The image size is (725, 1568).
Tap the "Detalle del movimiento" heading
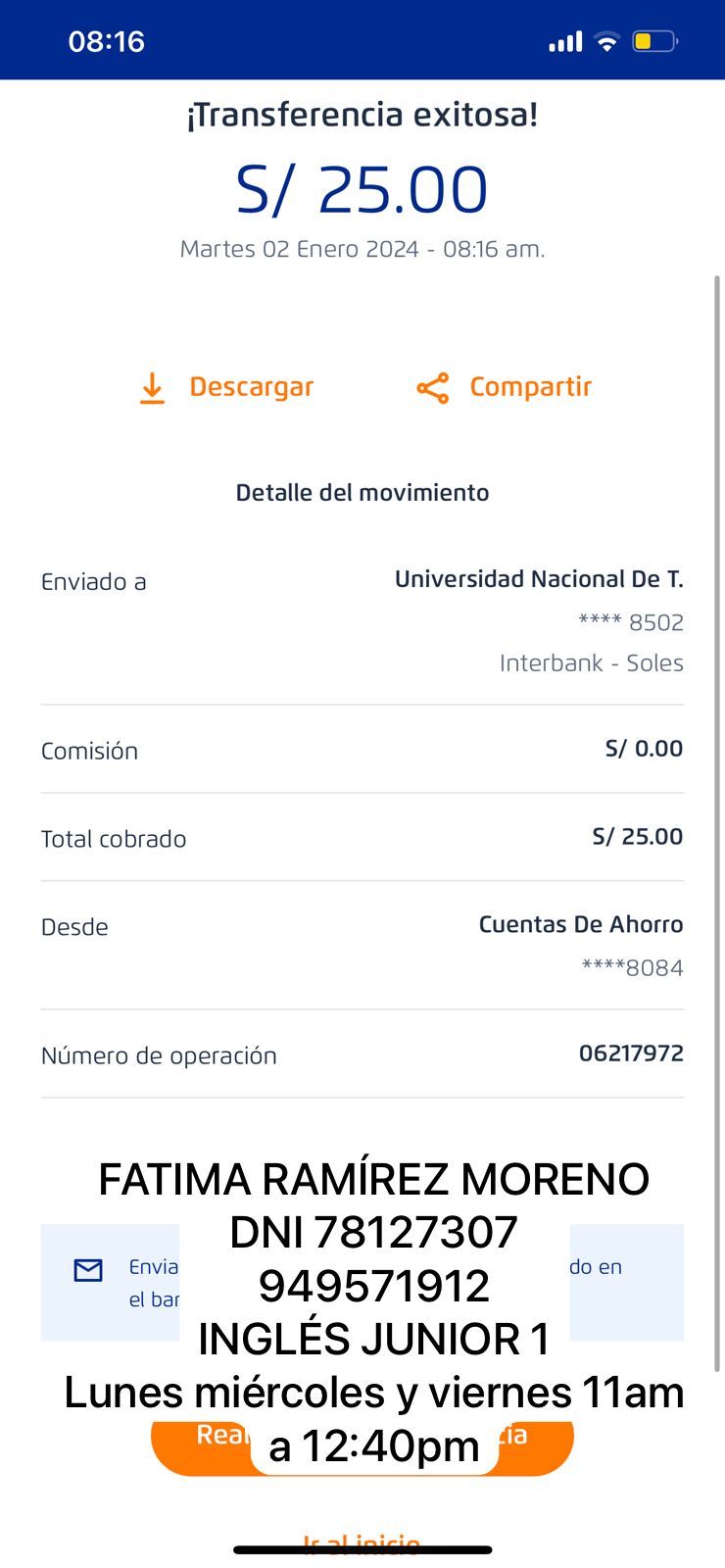click(x=362, y=492)
